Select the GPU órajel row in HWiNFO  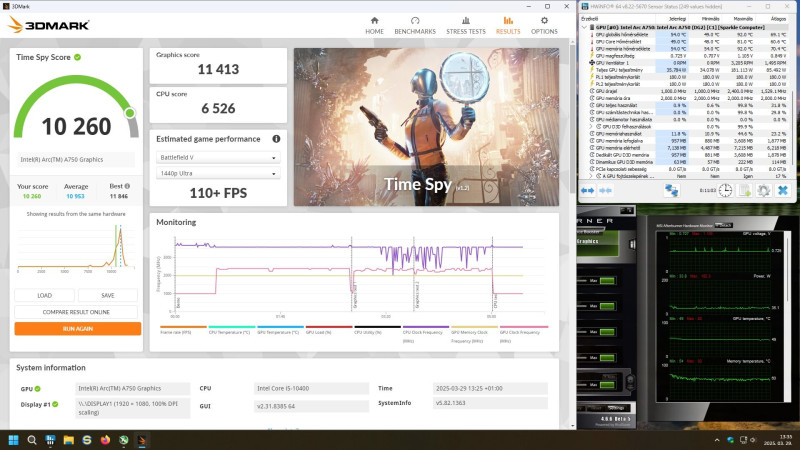pos(686,91)
